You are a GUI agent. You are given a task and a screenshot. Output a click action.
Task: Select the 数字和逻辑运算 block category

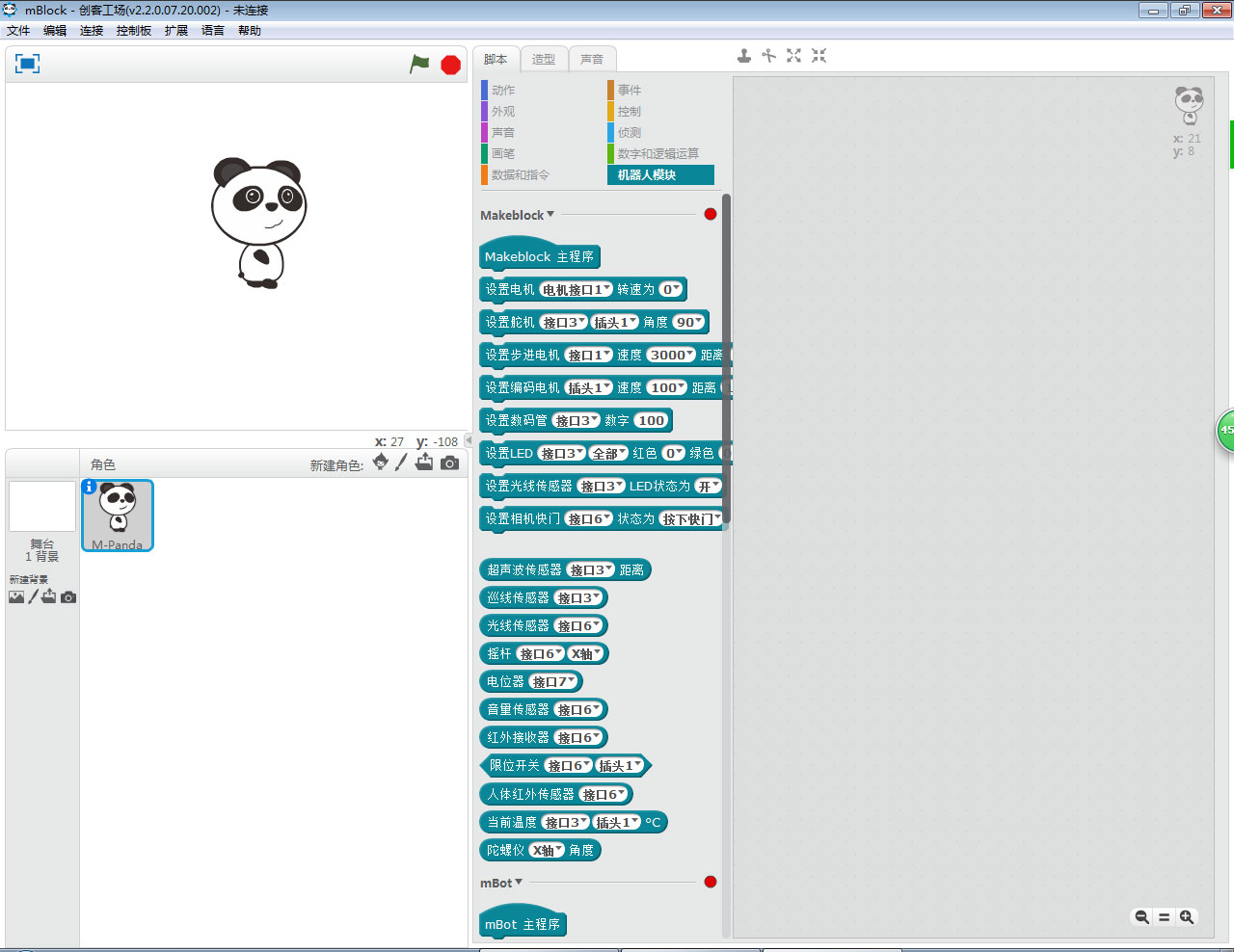point(658,154)
